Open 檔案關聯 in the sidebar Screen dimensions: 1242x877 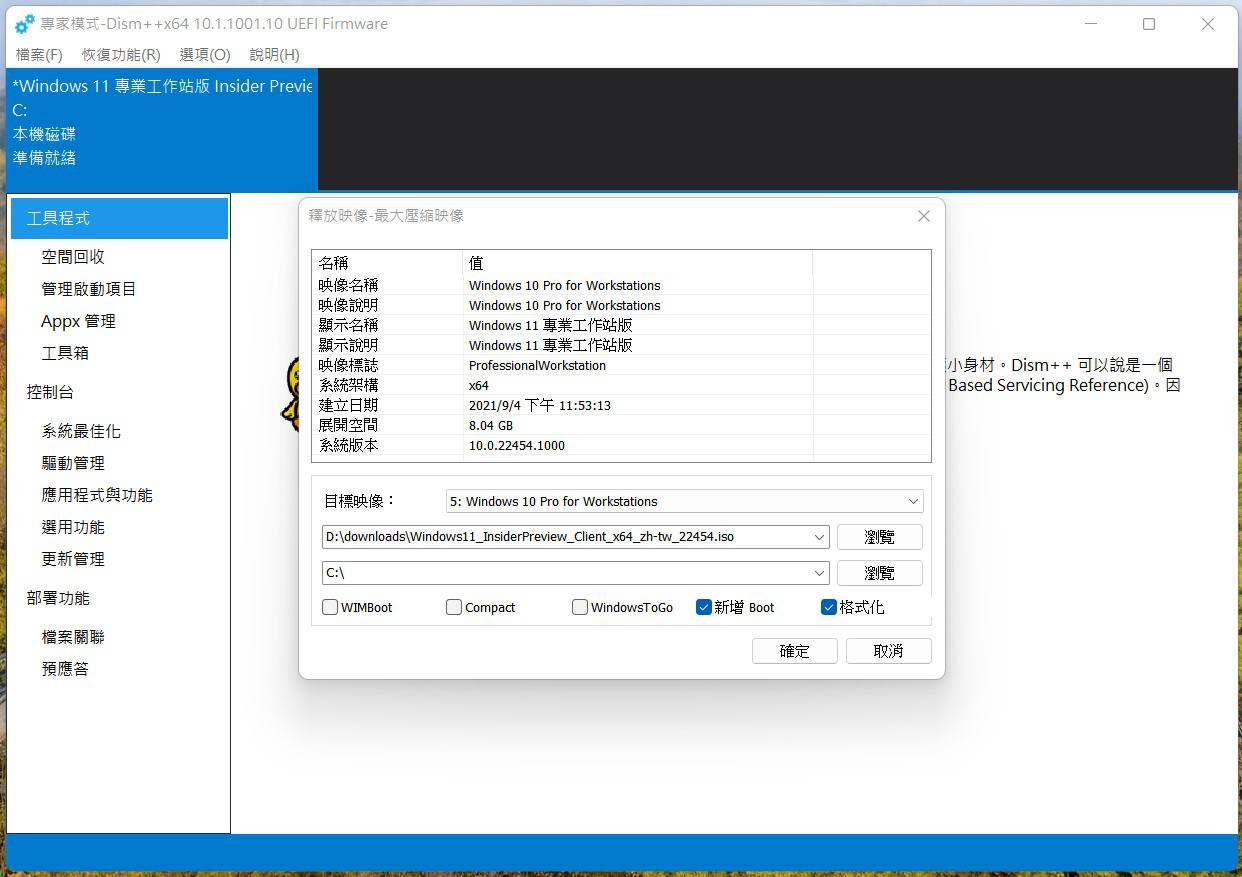(x=73, y=637)
